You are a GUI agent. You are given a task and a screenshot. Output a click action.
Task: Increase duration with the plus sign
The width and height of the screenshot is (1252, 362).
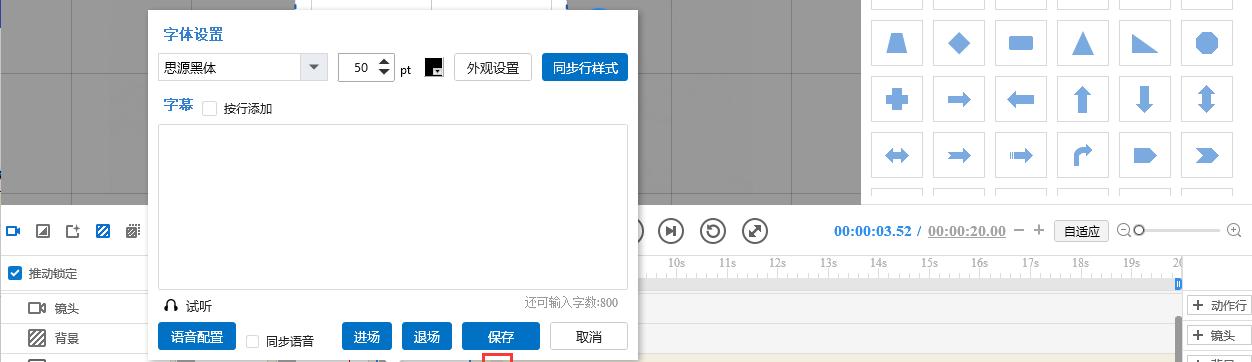1039,230
